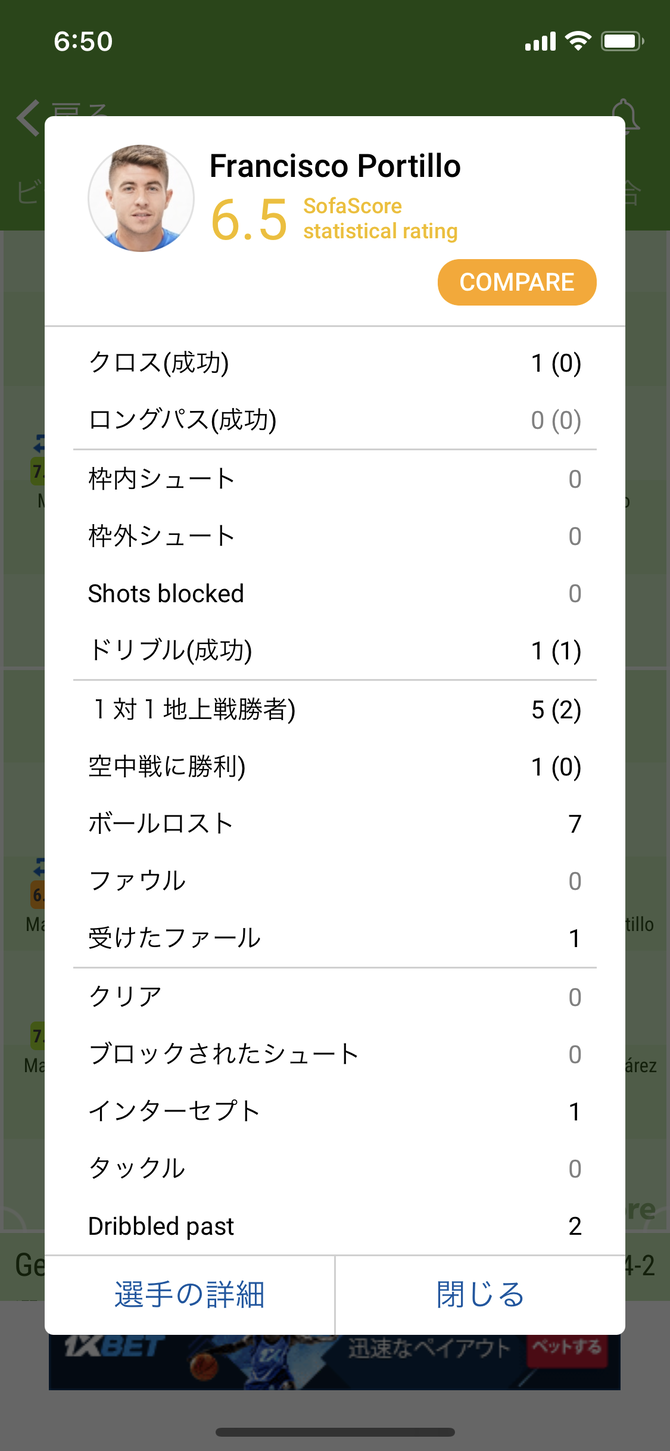Tap the ロングパス(成功) stat row

(335, 420)
